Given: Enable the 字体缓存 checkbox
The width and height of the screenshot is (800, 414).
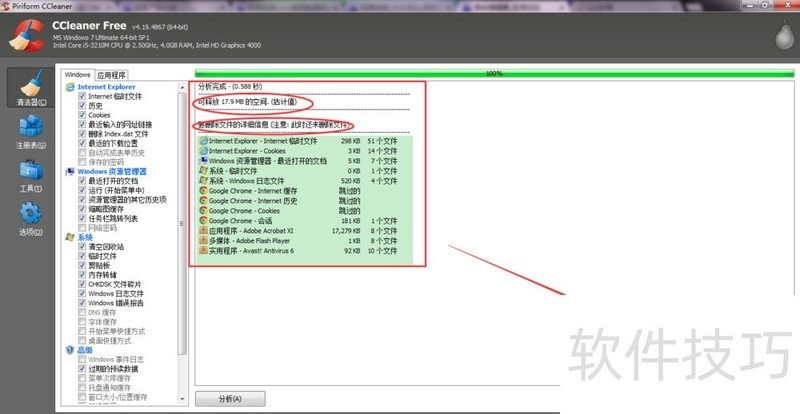Looking at the screenshot, I should [82, 322].
